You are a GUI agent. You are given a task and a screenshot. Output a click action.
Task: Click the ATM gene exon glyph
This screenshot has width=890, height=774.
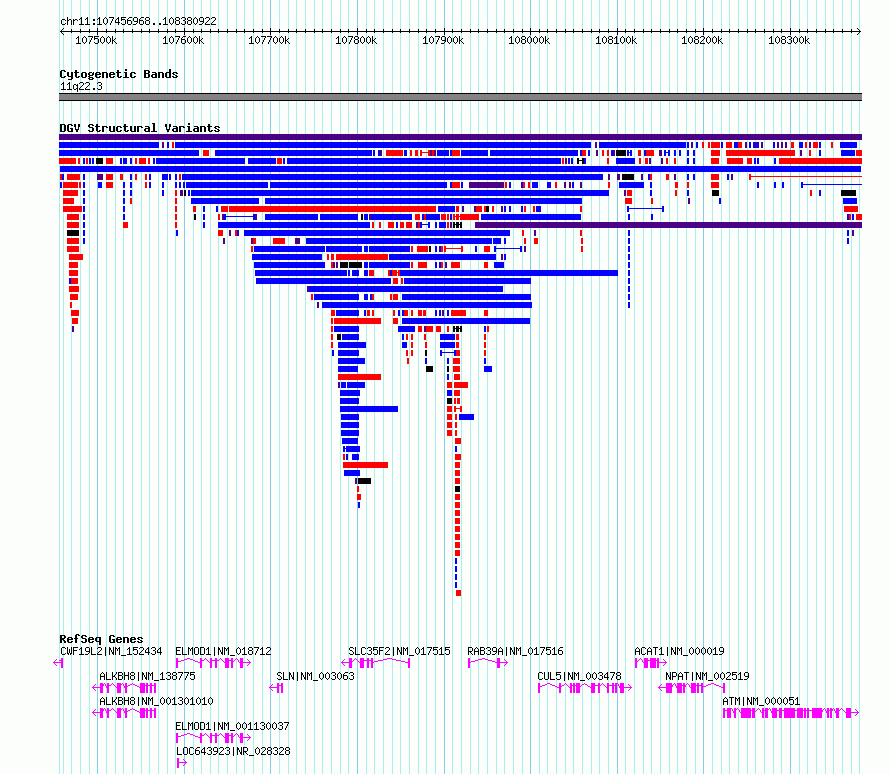coord(790,713)
